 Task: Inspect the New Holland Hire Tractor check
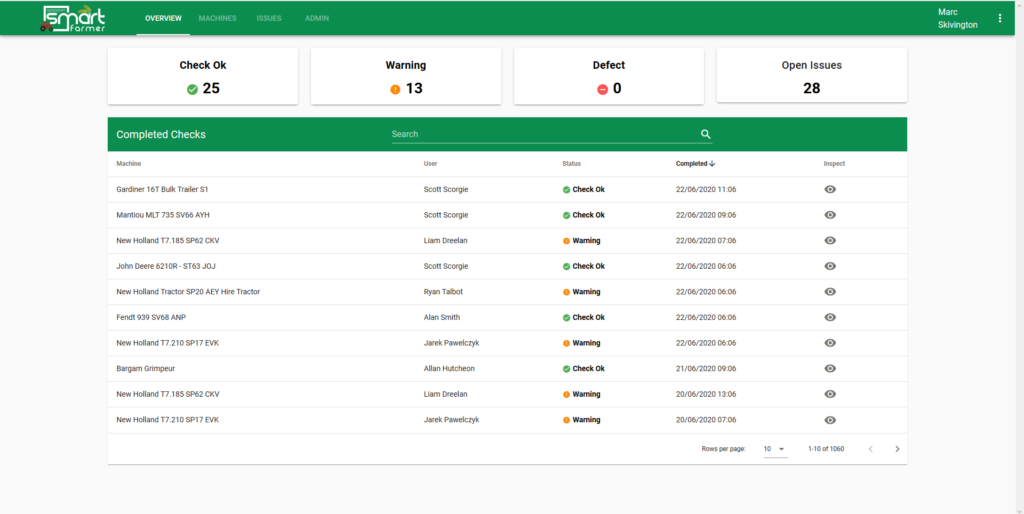point(830,292)
